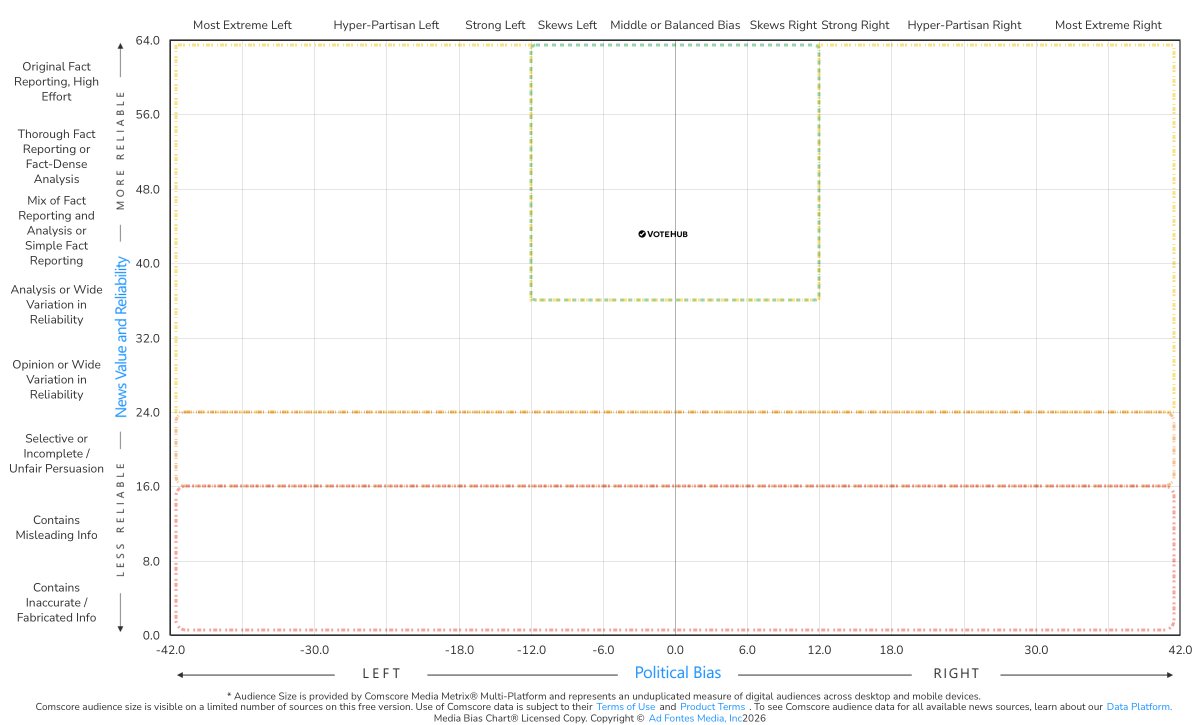Click the Analysis or Wide Variation label
The height and width of the screenshot is (725, 1200).
56,305
